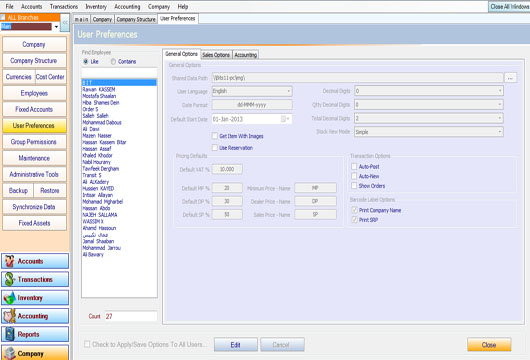Open the Stock View Mode dropdown
530x360 pixels.
pyautogui.click(x=500, y=132)
